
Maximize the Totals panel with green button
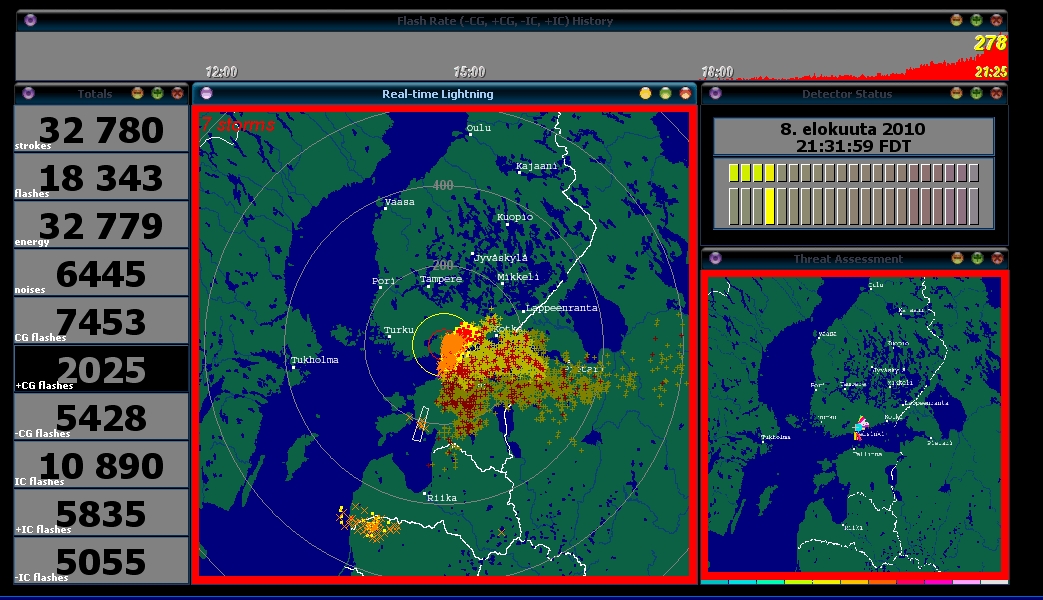[157, 93]
